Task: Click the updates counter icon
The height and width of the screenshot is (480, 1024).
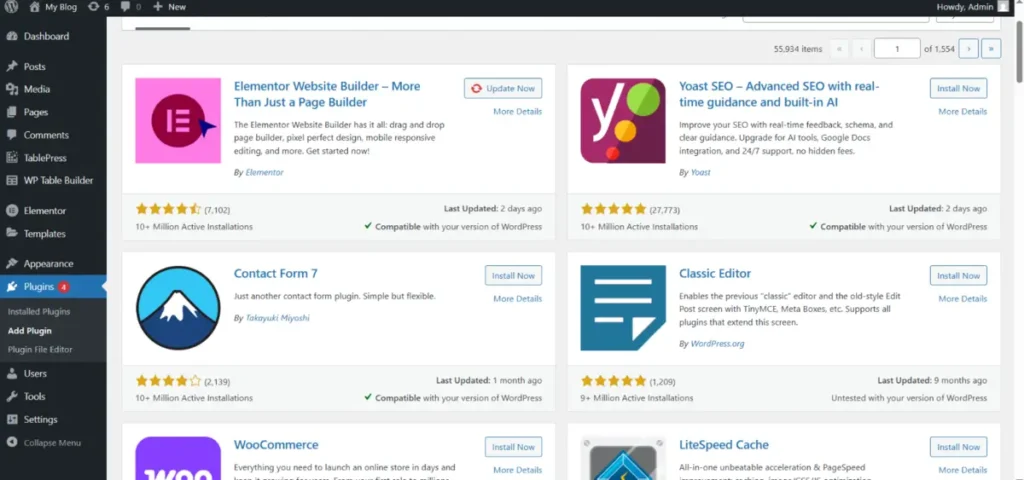Action: tap(93, 7)
